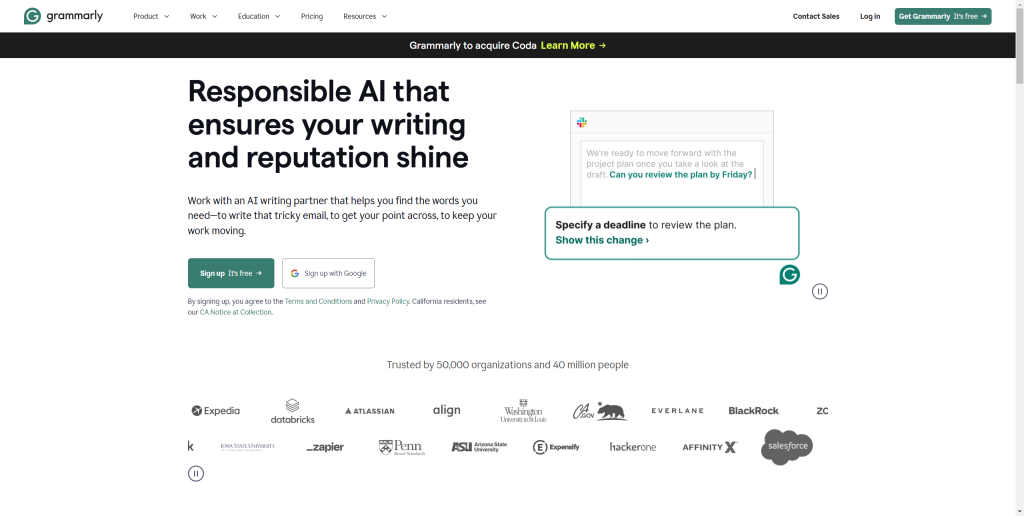
Task: Click the Specify a deadline suggestion text
Action: tap(646, 225)
